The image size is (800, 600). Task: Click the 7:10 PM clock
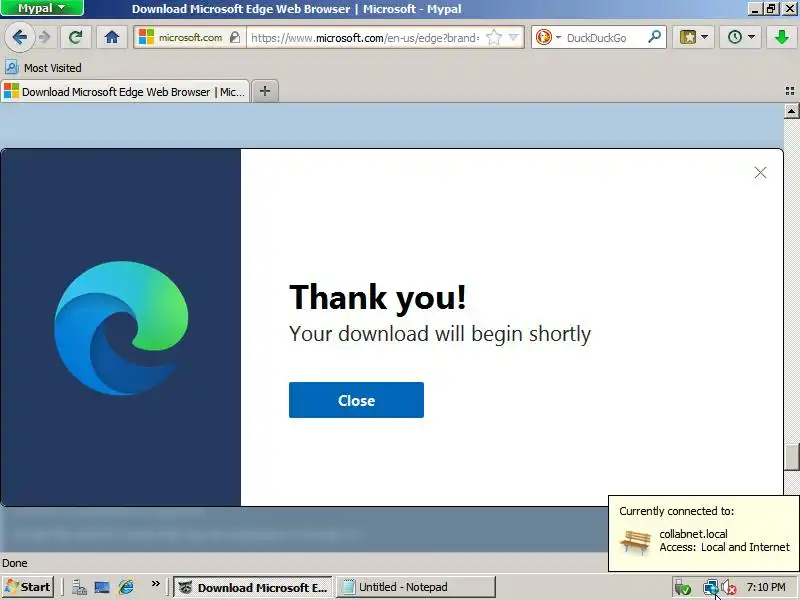coord(766,587)
